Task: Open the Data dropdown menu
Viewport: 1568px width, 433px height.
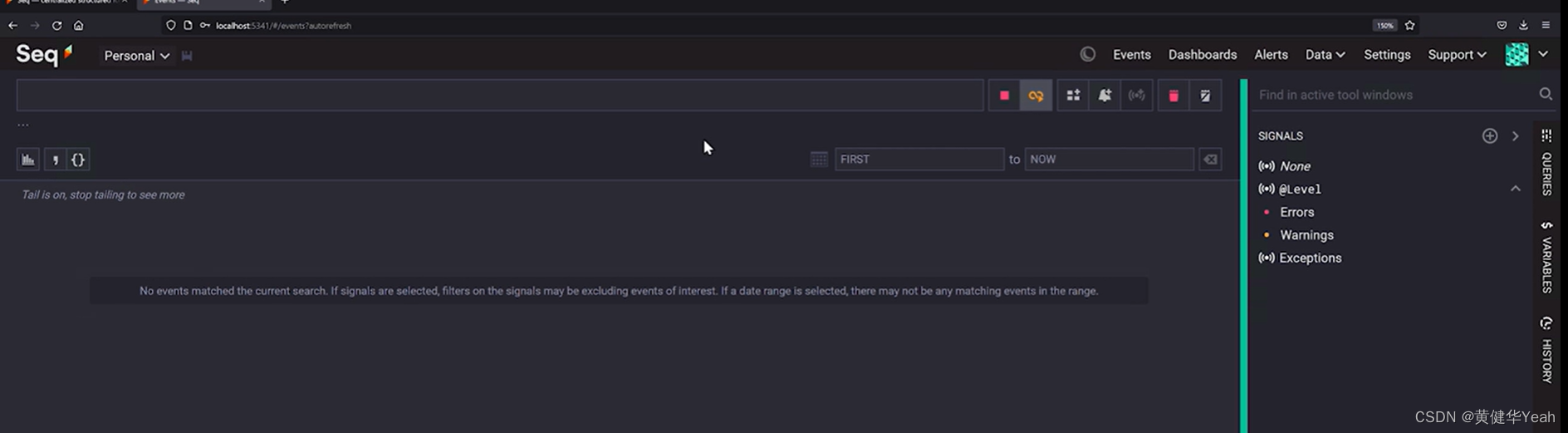Action: coord(1325,55)
